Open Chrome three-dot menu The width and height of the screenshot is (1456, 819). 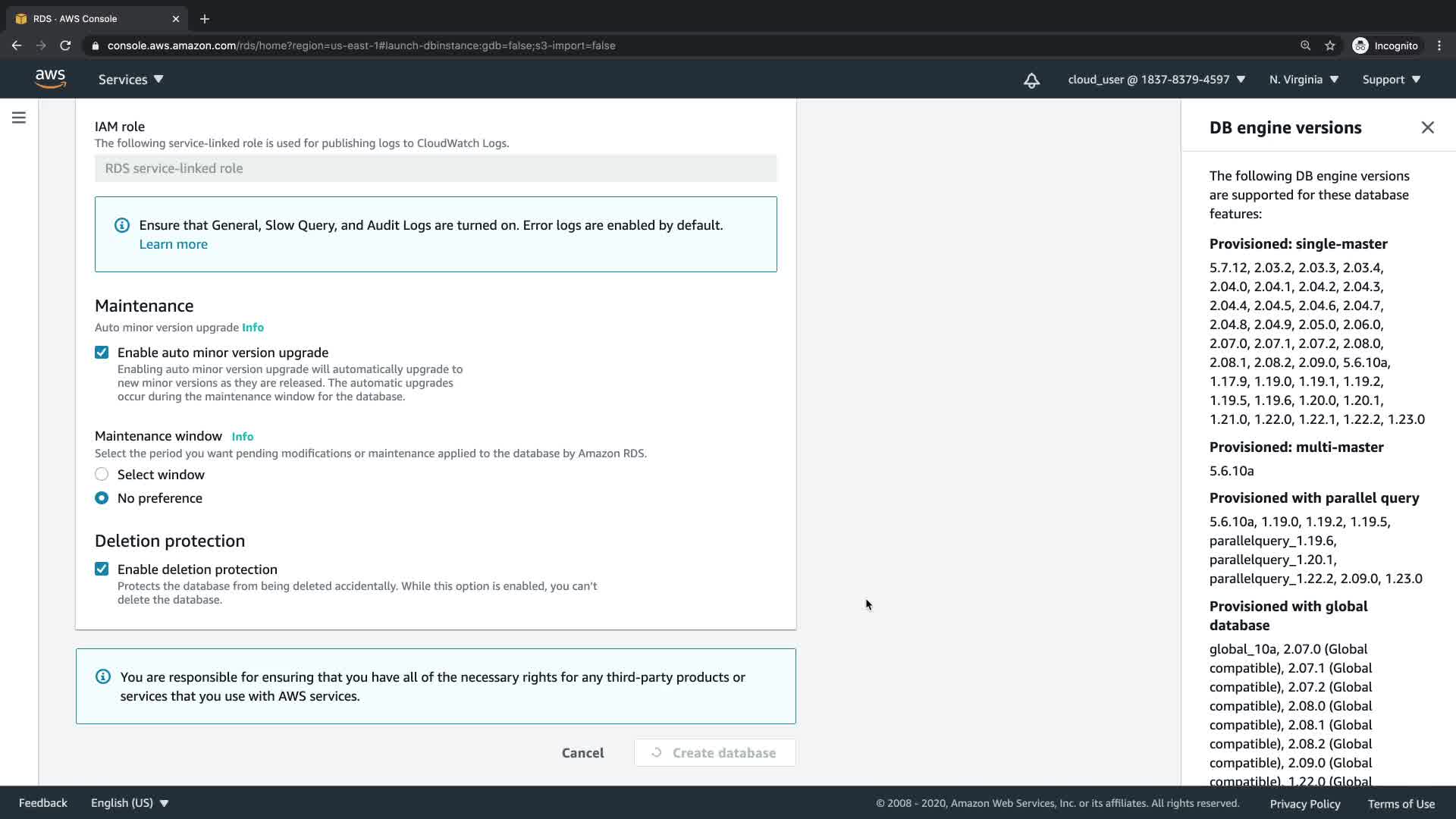(x=1439, y=45)
